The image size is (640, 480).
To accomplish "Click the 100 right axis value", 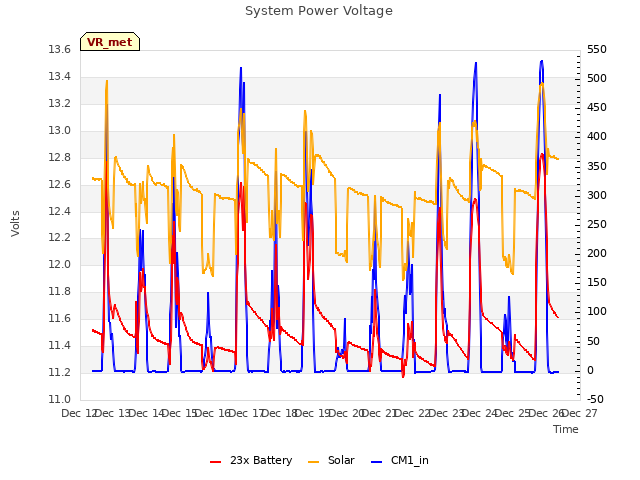I will click(597, 312).
